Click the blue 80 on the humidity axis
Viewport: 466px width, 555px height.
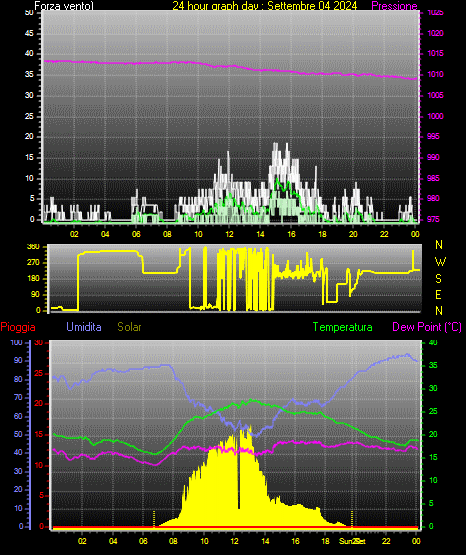coord(18,379)
